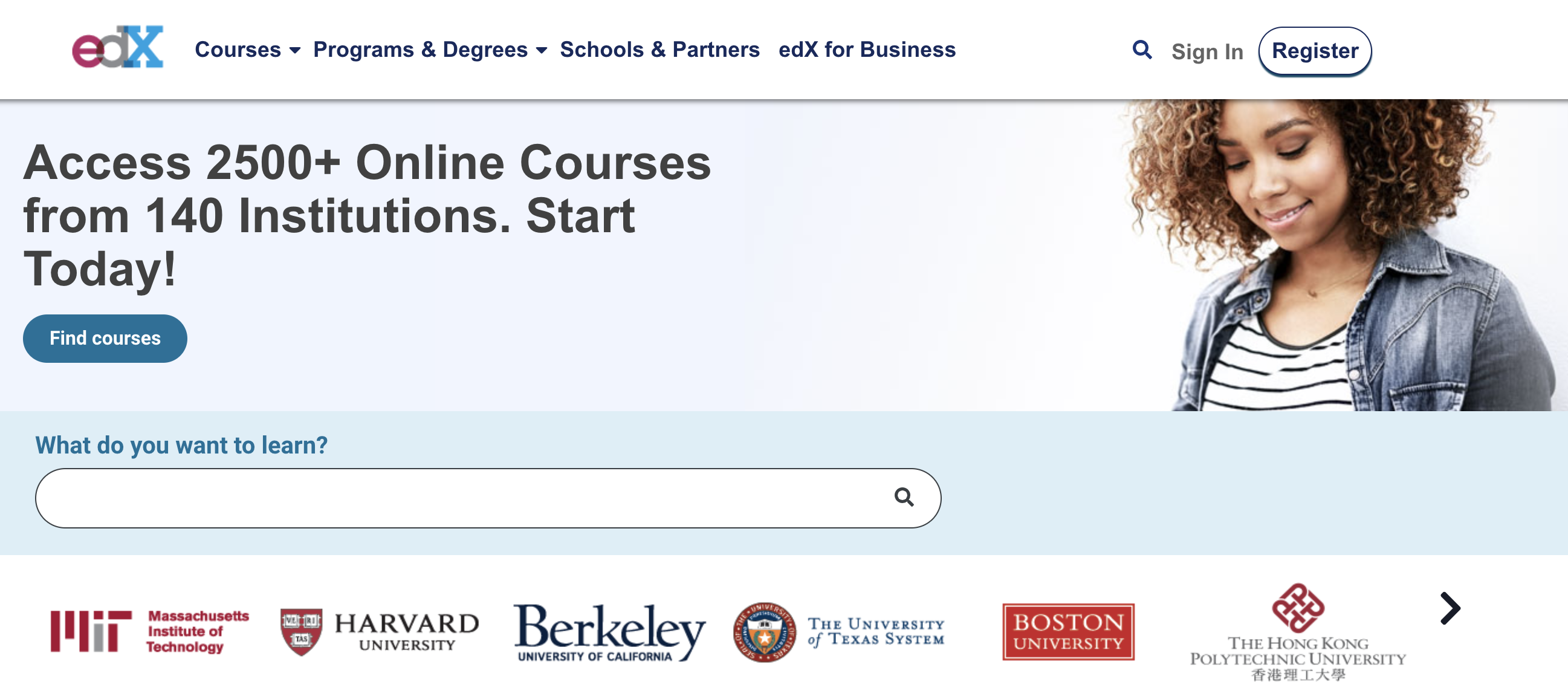Click the edX logo
Viewport: 1568px width, 699px height.
point(117,47)
